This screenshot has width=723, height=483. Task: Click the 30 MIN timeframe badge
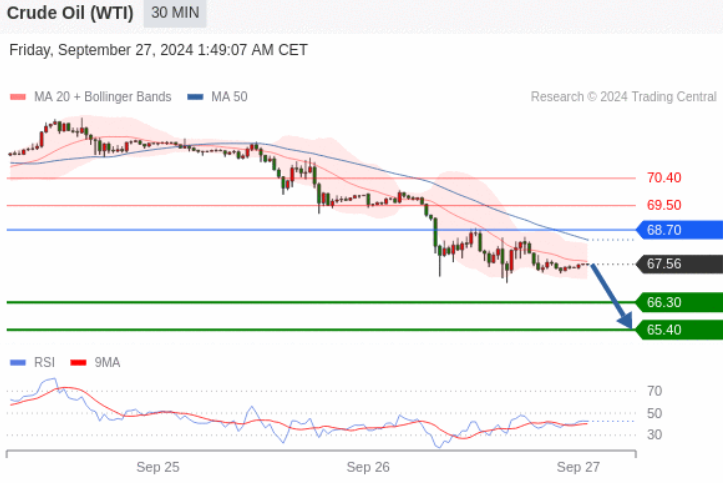click(x=175, y=12)
